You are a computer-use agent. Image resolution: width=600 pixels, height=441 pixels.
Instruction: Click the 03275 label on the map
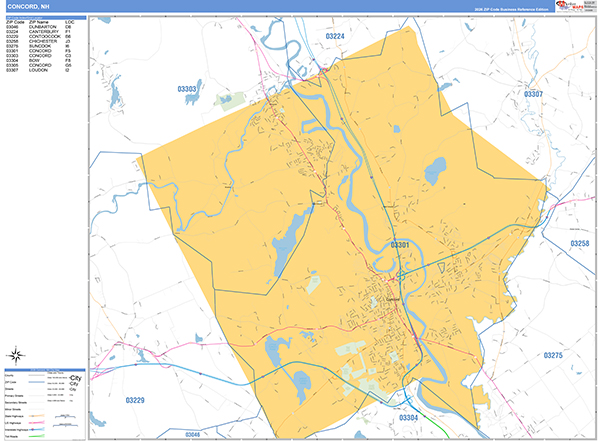pyautogui.click(x=553, y=356)
